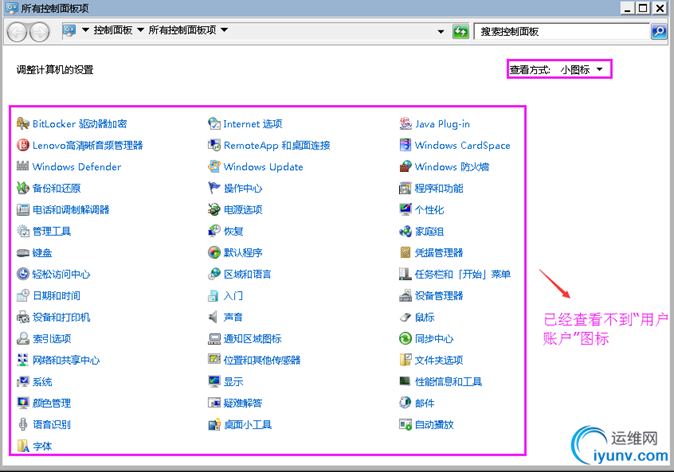Open 文件夹选项 link
Image resolution: width=674 pixels, height=472 pixels.
click(x=439, y=360)
